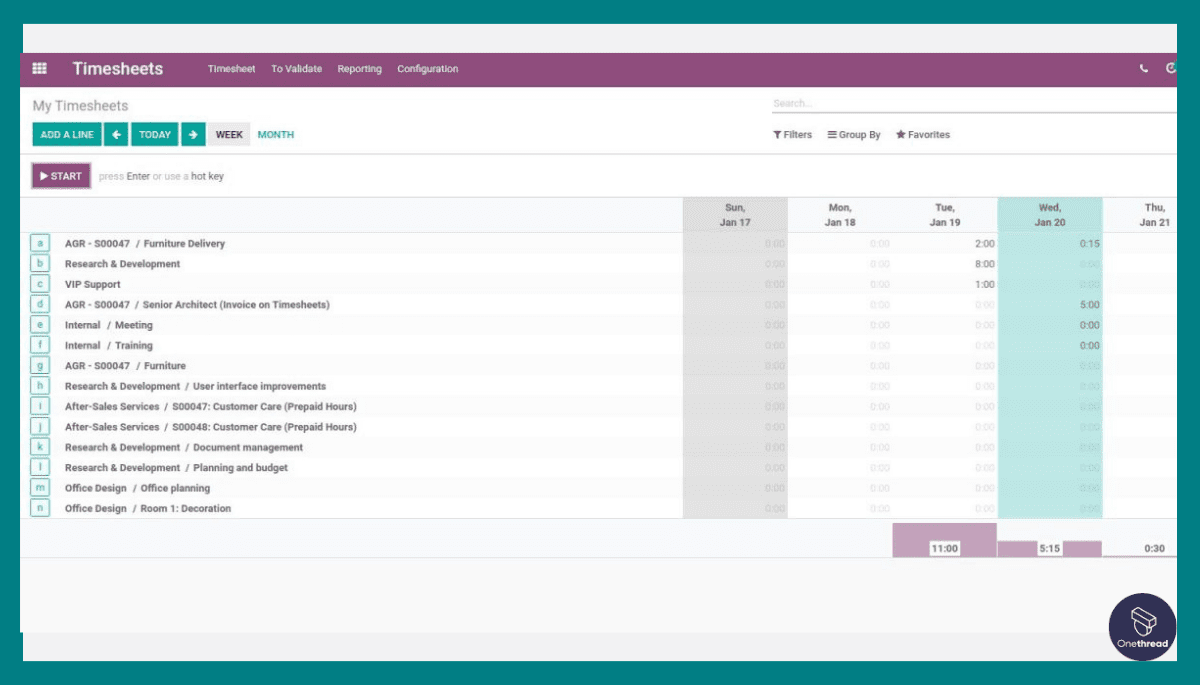Image resolution: width=1200 pixels, height=685 pixels.
Task: Open the Group By dropdown
Action: [x=854, y=134]
